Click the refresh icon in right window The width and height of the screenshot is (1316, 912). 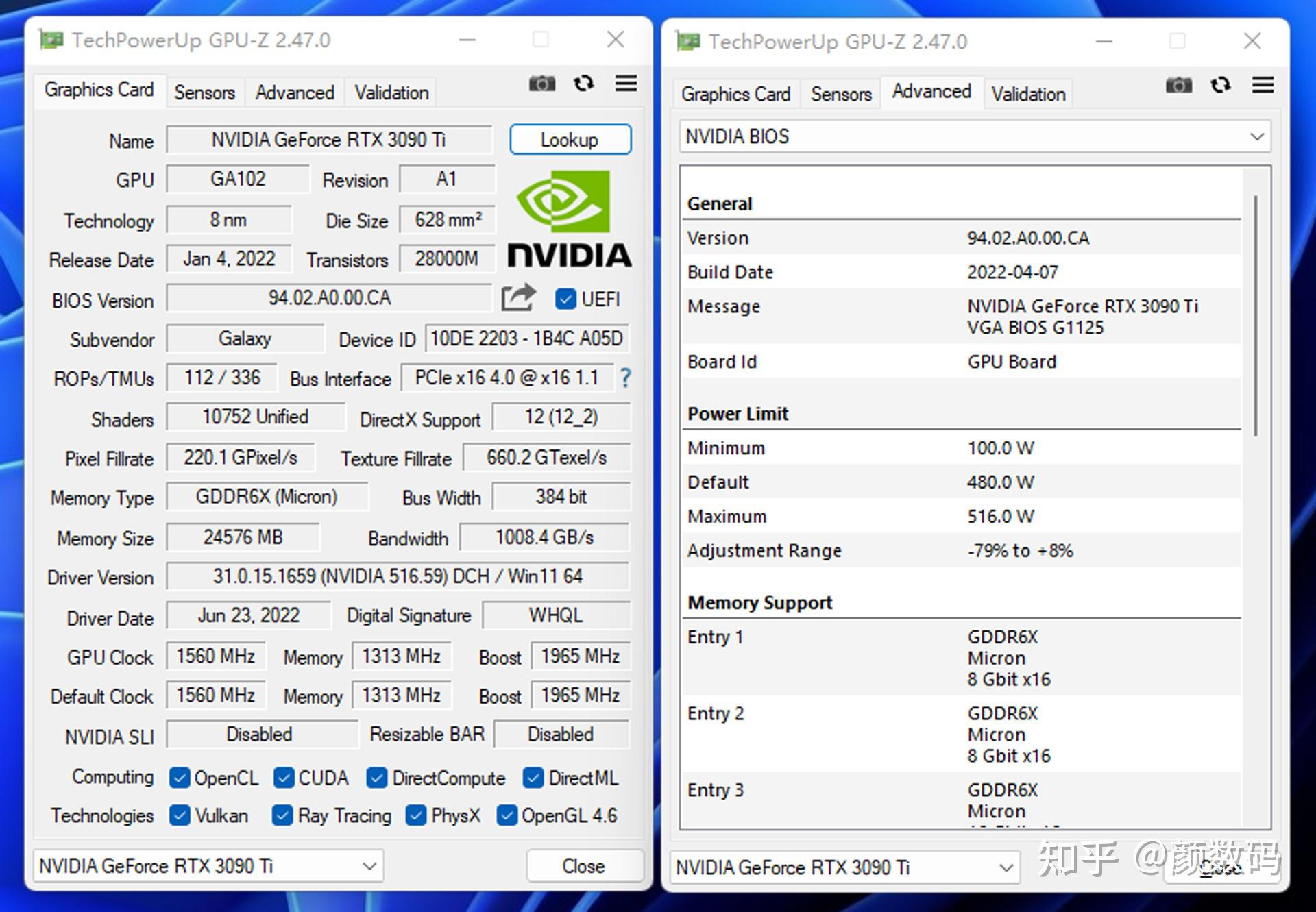tap(1220, 85)
